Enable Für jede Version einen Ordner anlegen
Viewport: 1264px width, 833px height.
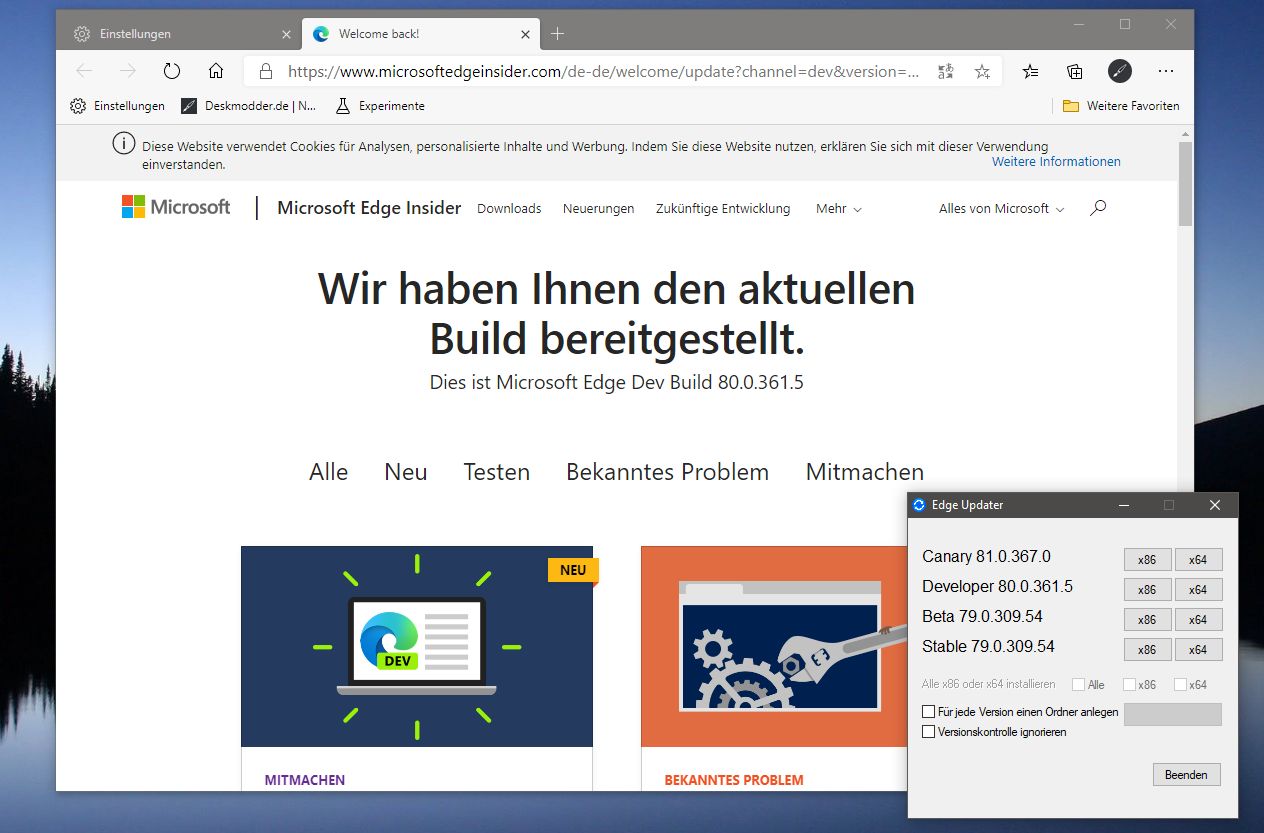[929, 712]
